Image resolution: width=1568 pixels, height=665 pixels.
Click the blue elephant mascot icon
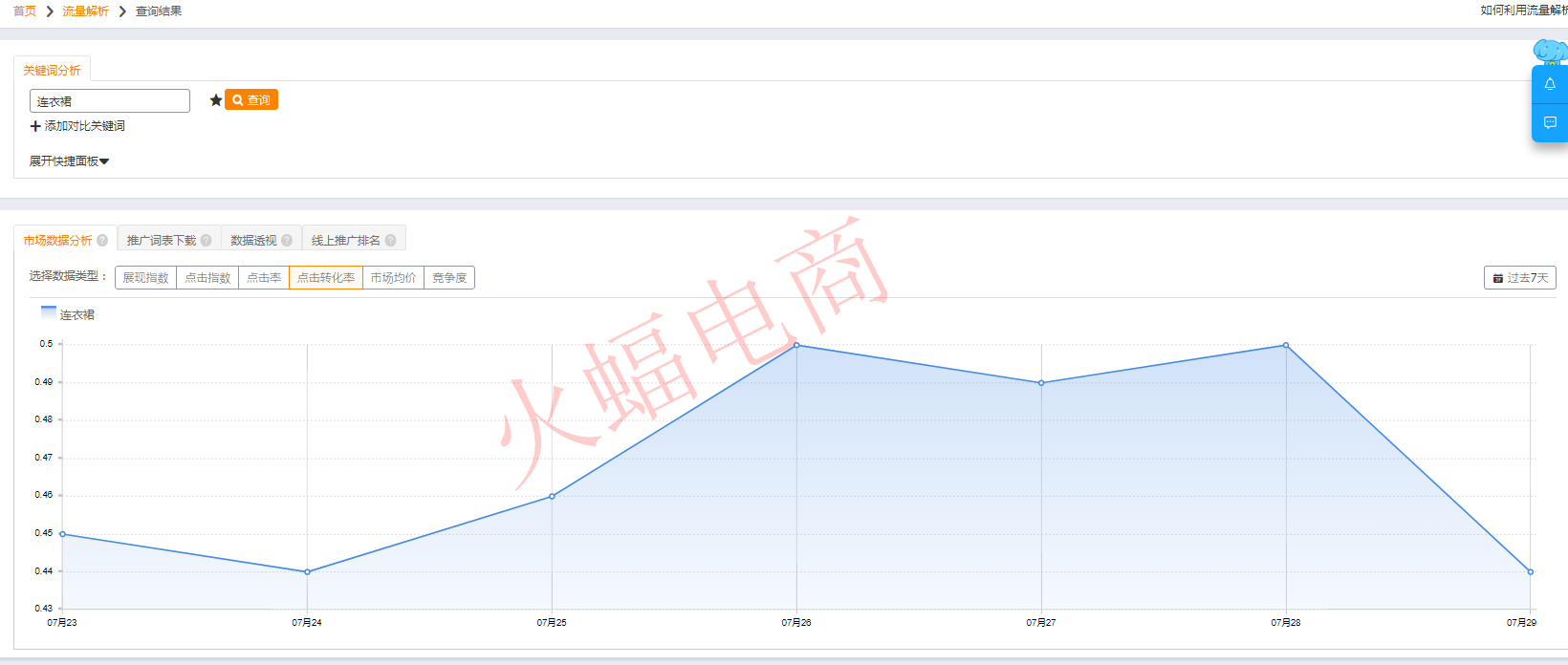coord(1549,52)
